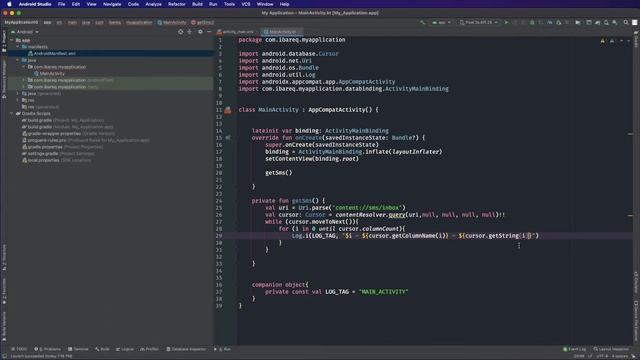Click the Expand All icon in Project panel

click(x=189, y=32)
